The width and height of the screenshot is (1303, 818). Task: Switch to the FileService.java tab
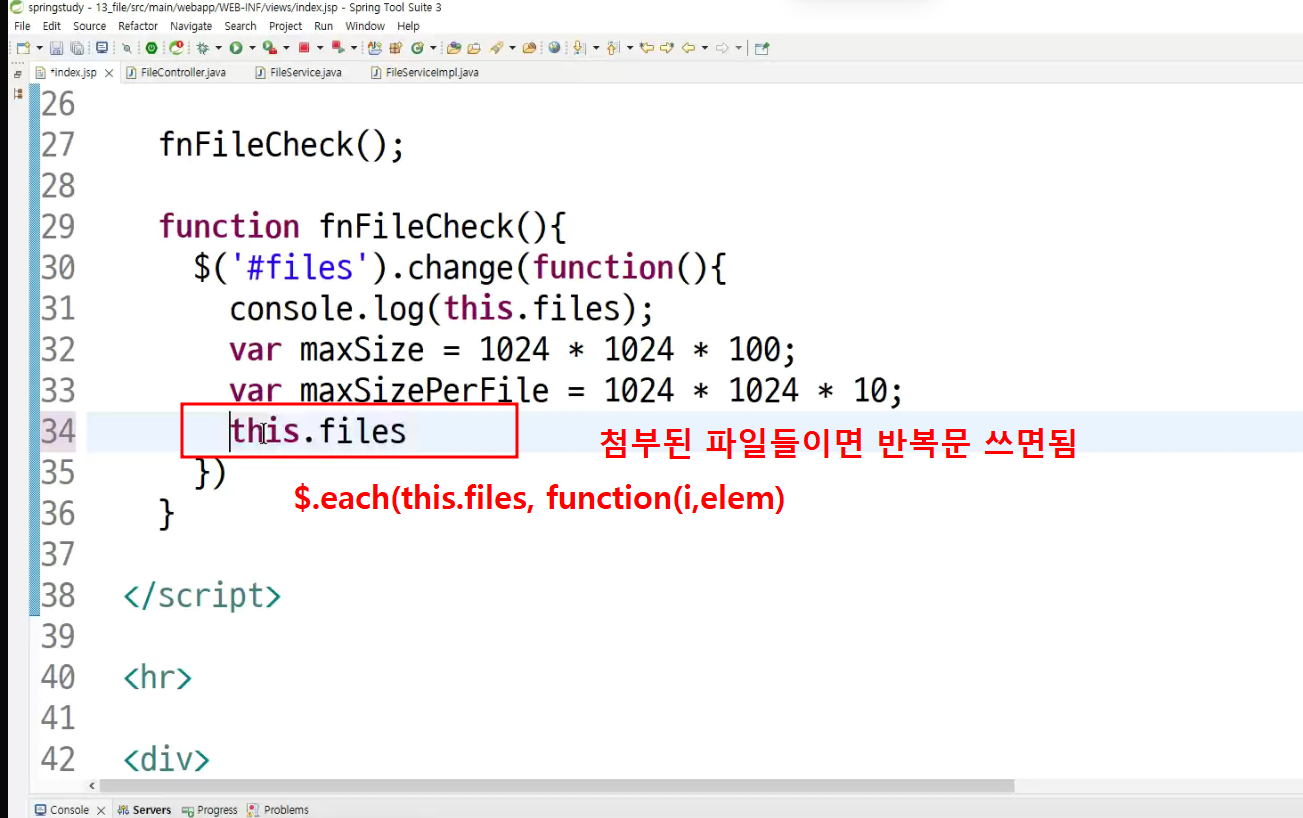299,73
